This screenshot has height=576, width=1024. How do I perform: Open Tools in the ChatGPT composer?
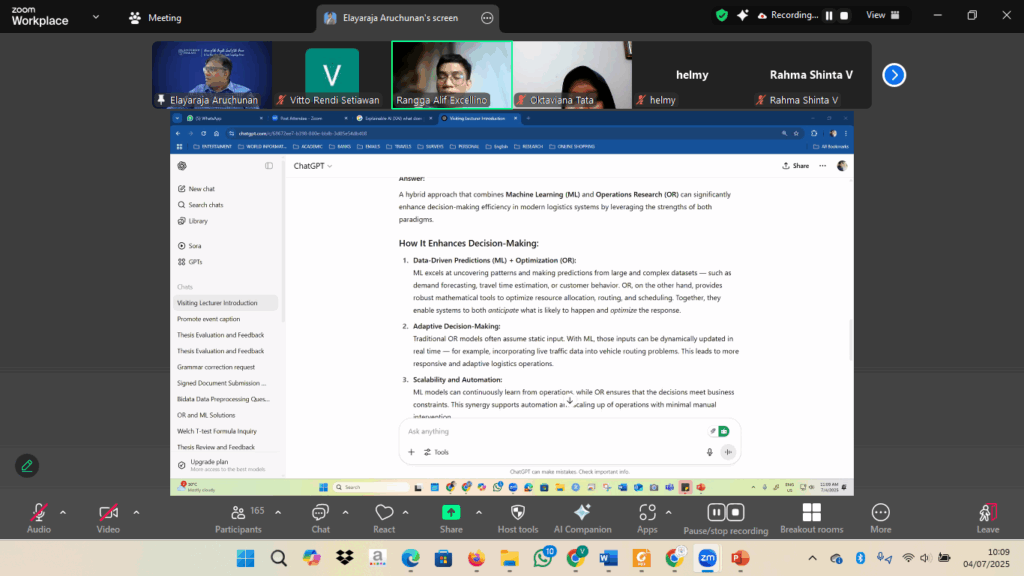(x=436, y=452)
